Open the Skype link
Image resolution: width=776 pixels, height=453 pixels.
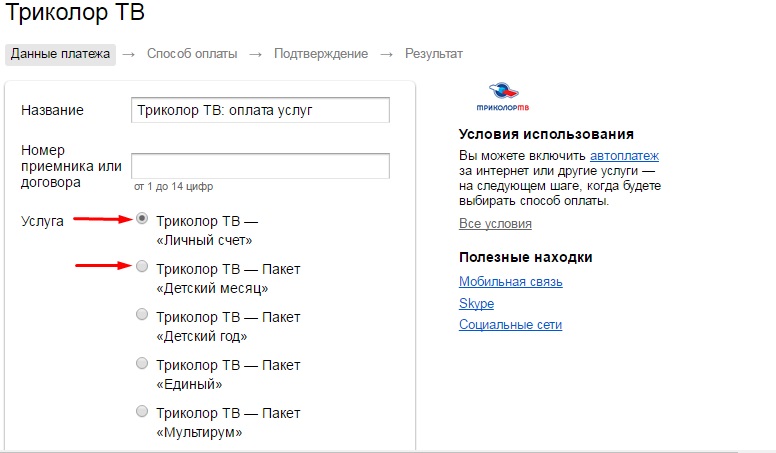tap(476, 303)
